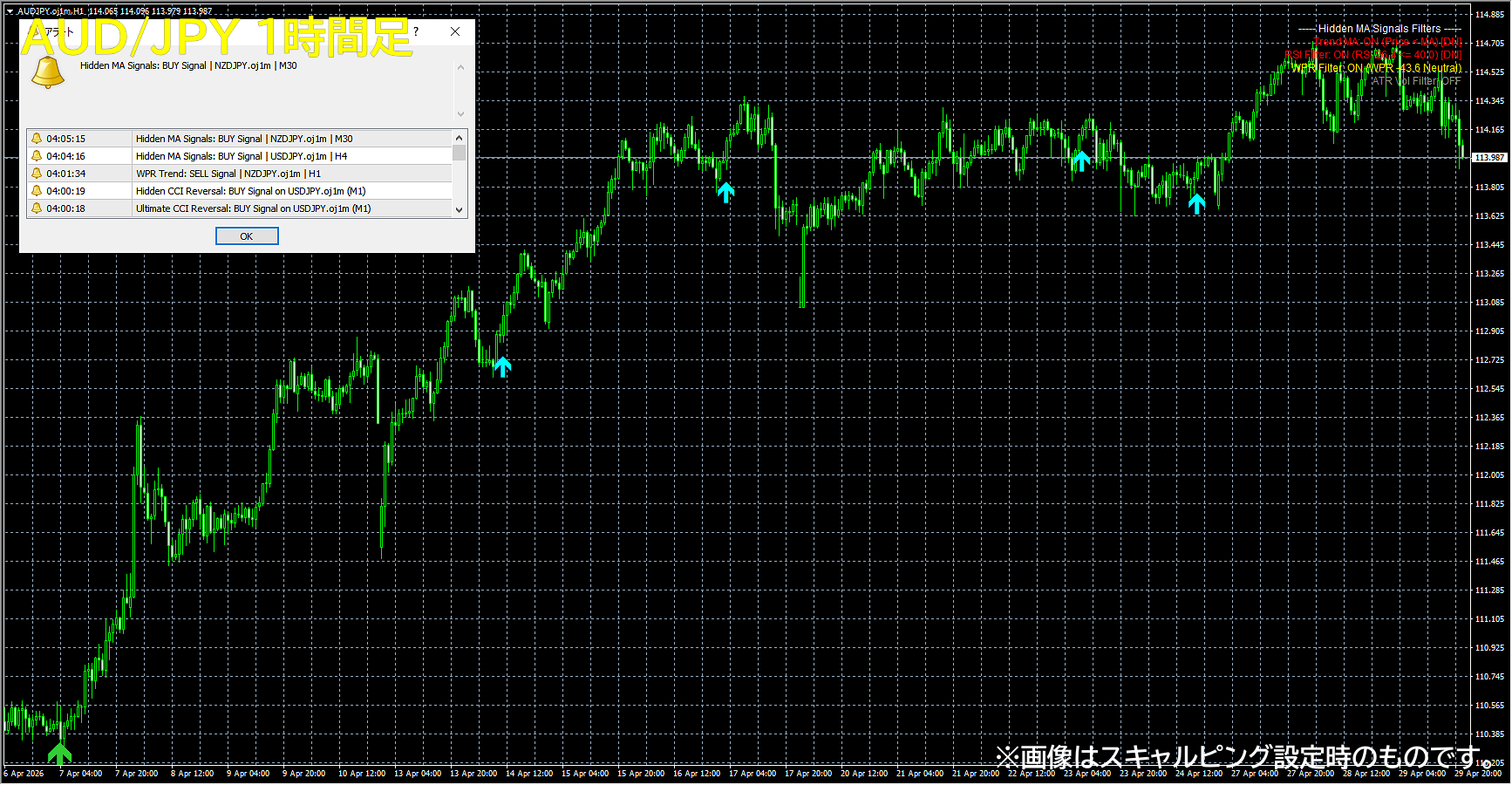
Task: Click the 04:05:15 time cell
Action: pos(66,139)
